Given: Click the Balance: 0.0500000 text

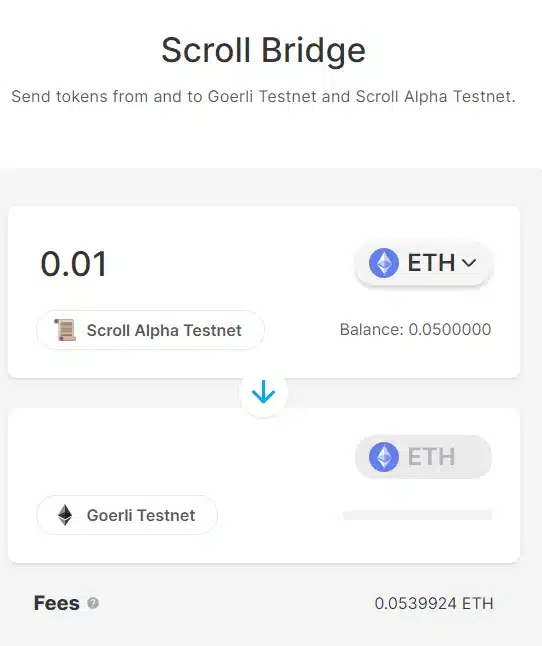Looking at the screenshot, I should pos(415,330).
